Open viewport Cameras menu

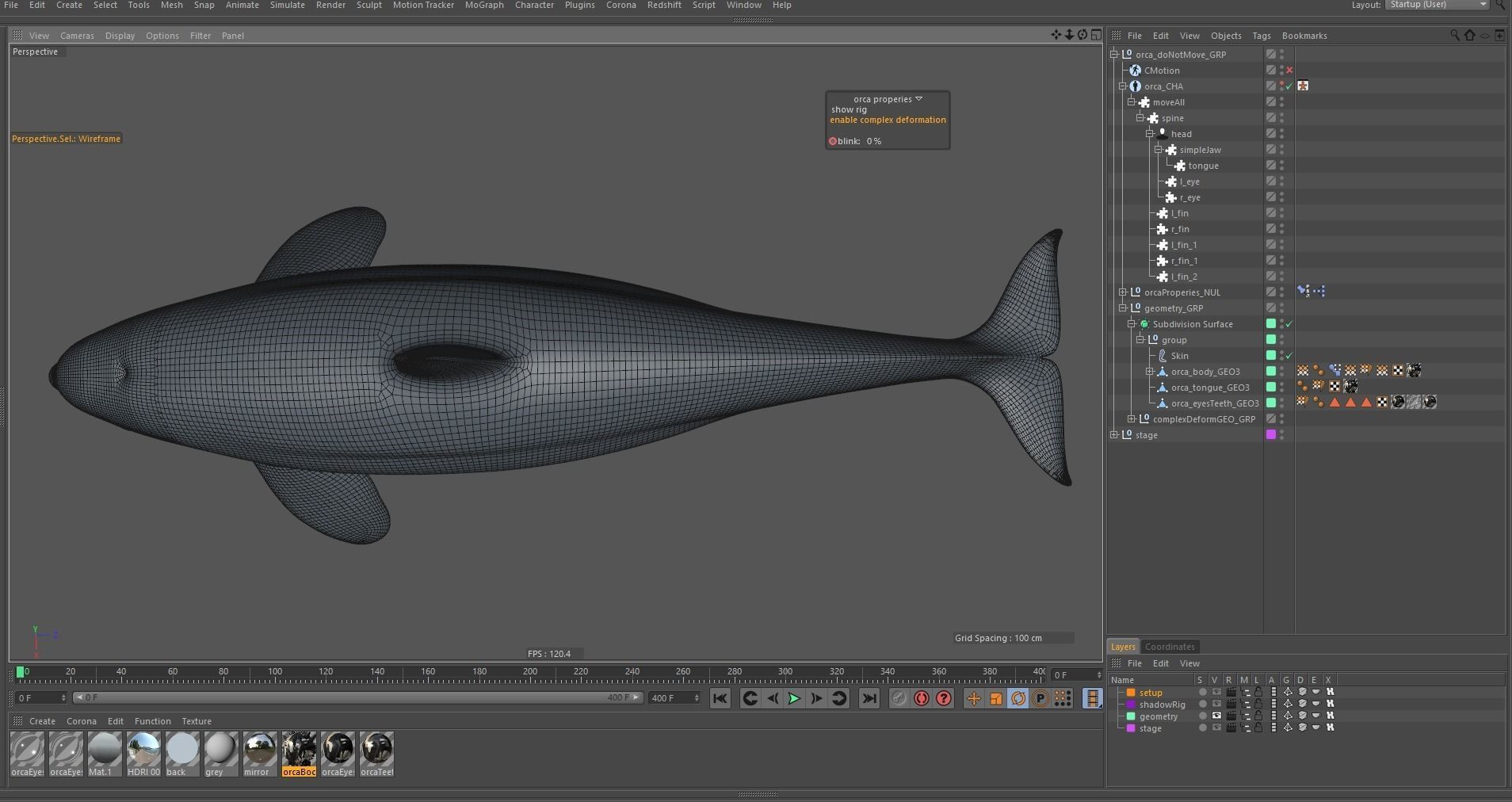coord(77,36)
